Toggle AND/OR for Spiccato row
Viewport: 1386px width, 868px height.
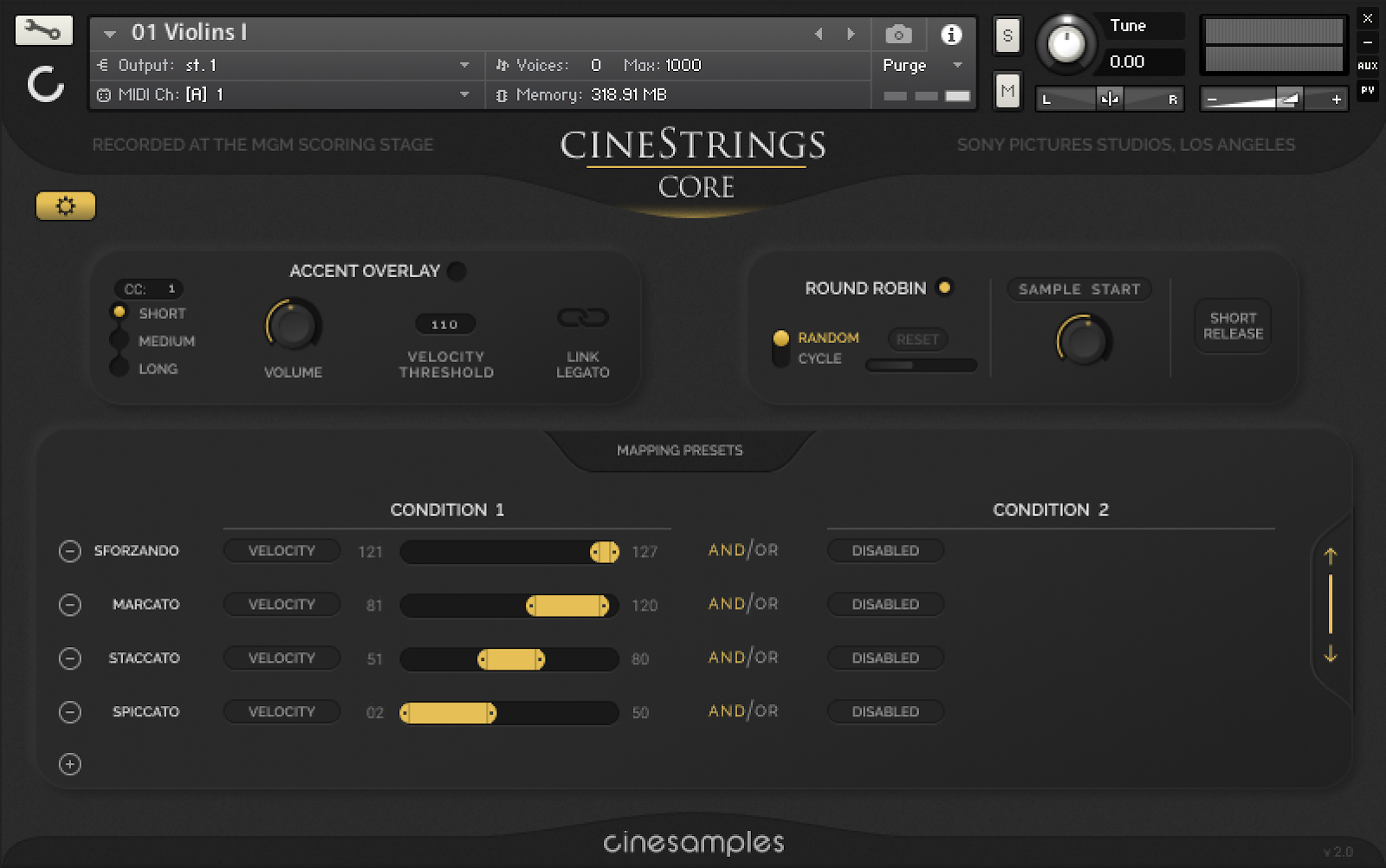point(743,711)
